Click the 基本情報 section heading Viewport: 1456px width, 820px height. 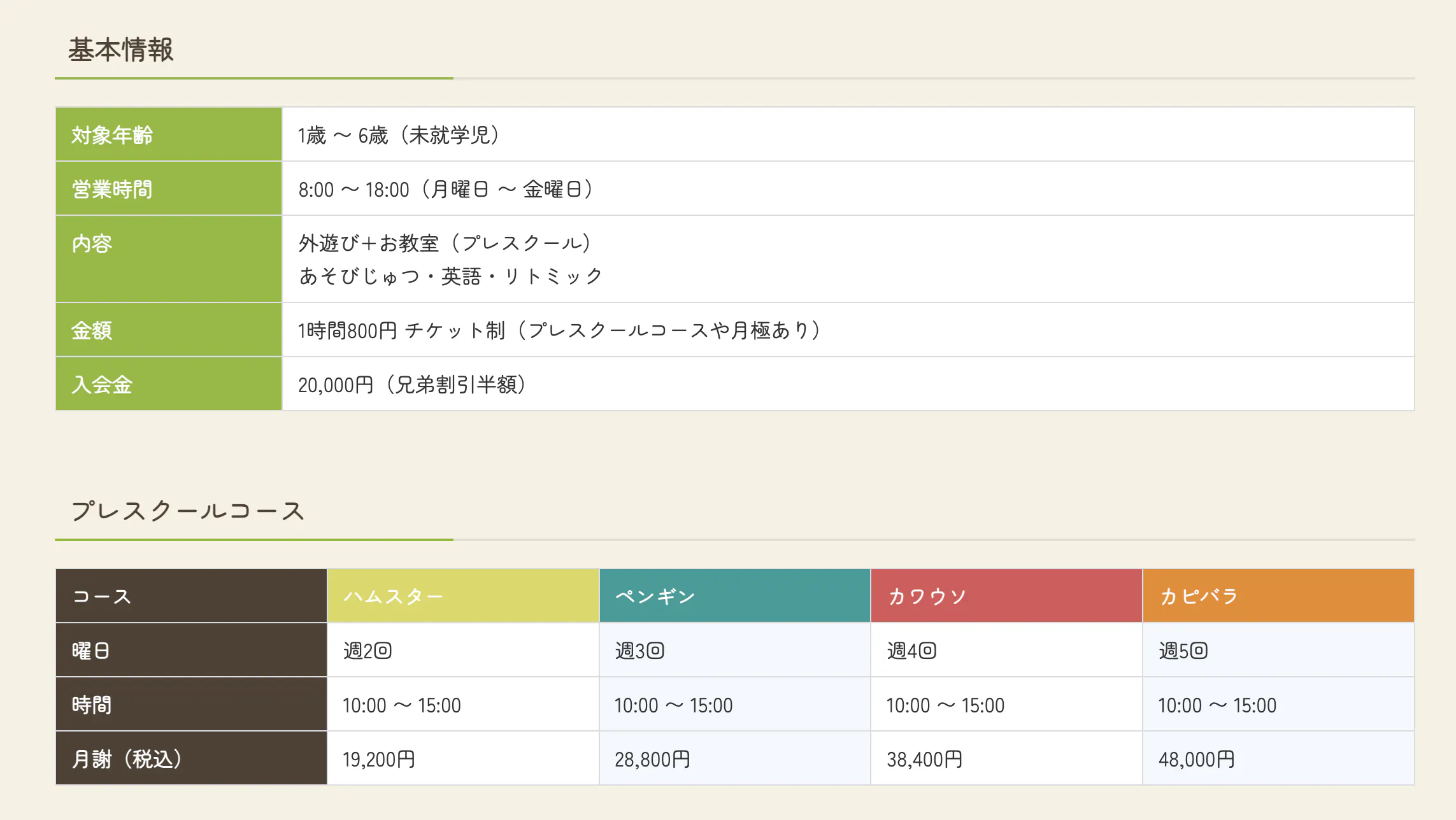(120, 50)
